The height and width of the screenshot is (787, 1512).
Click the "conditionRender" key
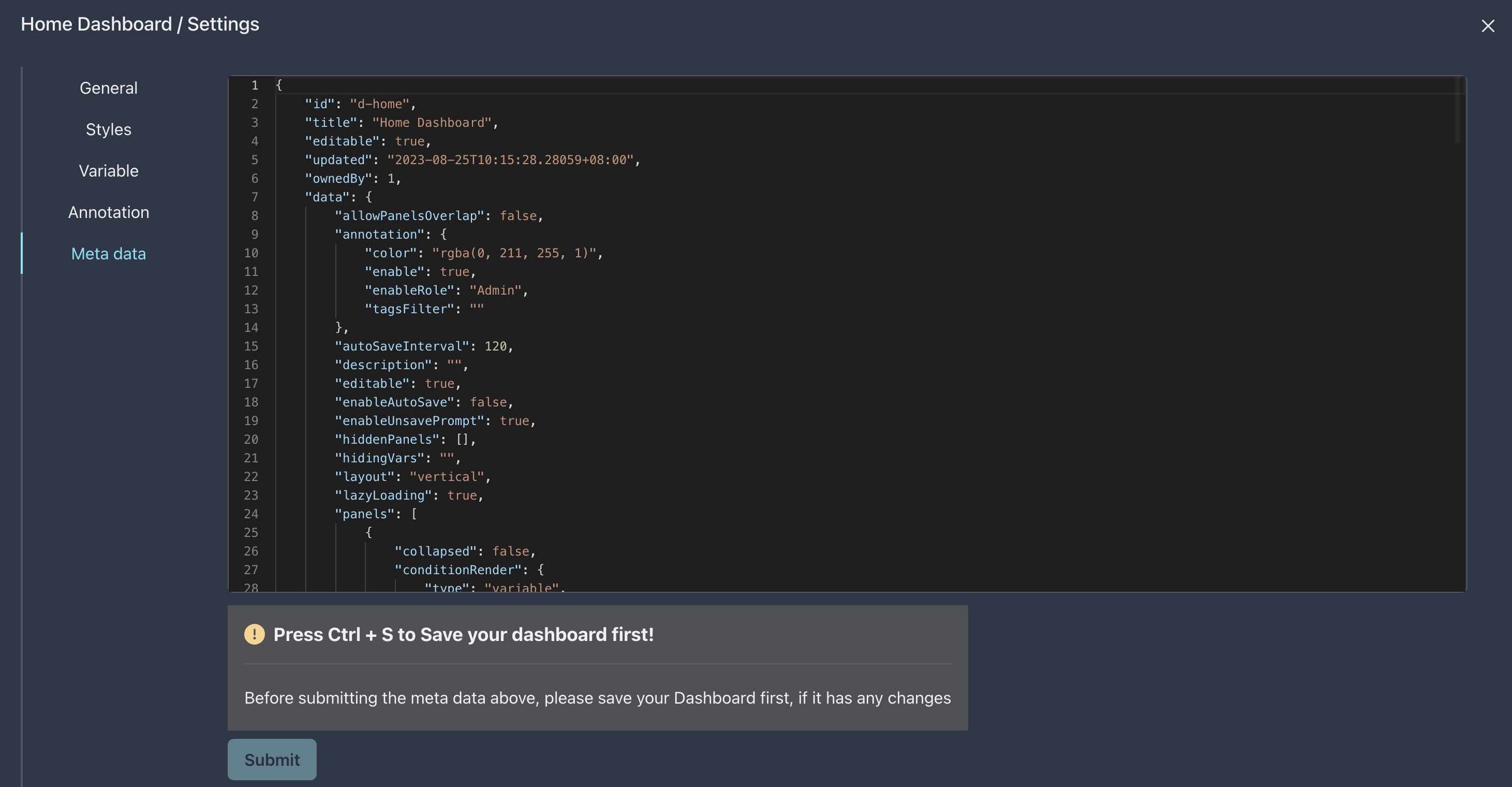[458, 570]
